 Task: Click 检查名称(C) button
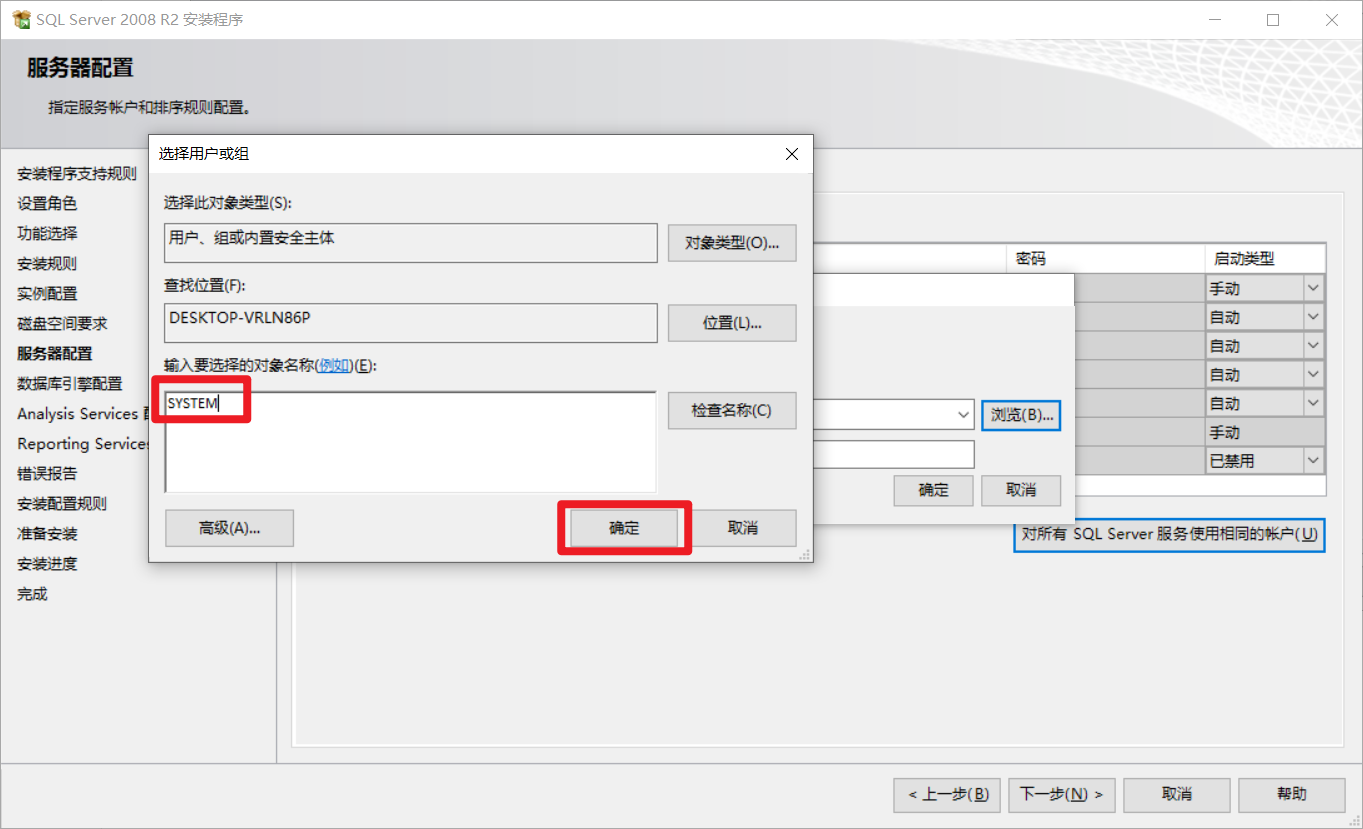point(732,411)
